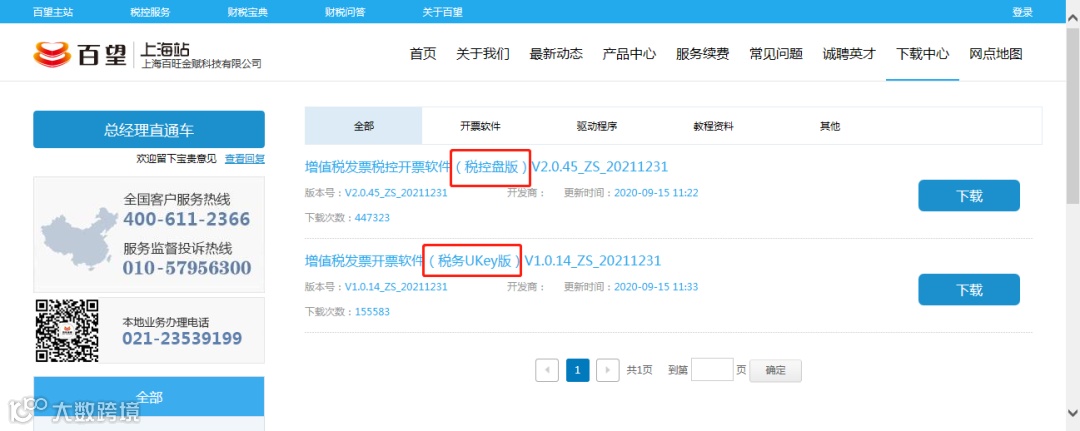Open 税控服务 in top bar
This screenshot has width=1080, height=431.
pyautogui.click(x=150, y=12)
